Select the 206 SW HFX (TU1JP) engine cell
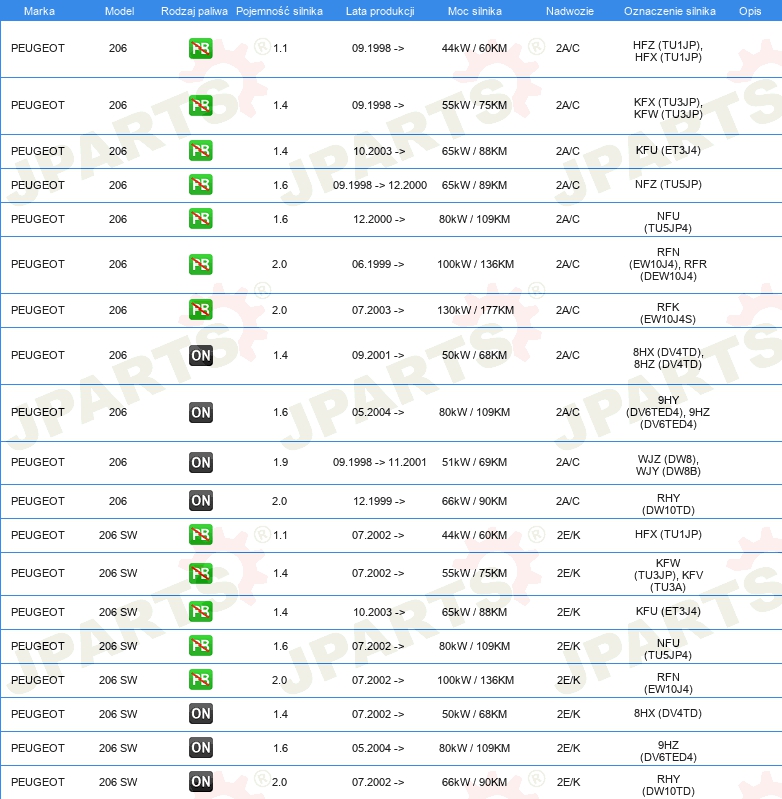The height and width of the screenshot is (799, 782). click(668, 534)
